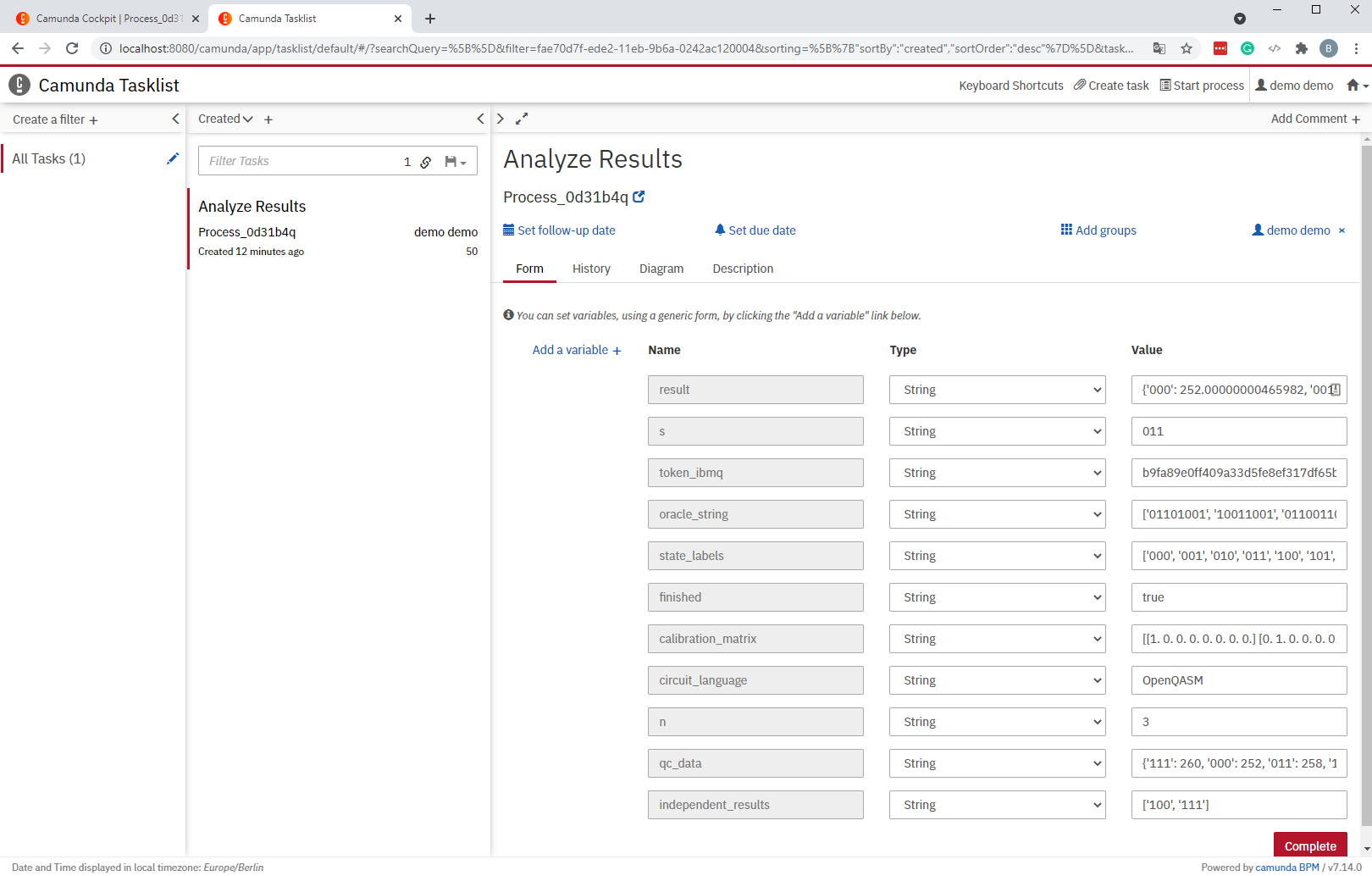The height and width of the screenshot is (876, 1372).
Task: Open the Created sort order dropdown
Action: coord(225,119)
